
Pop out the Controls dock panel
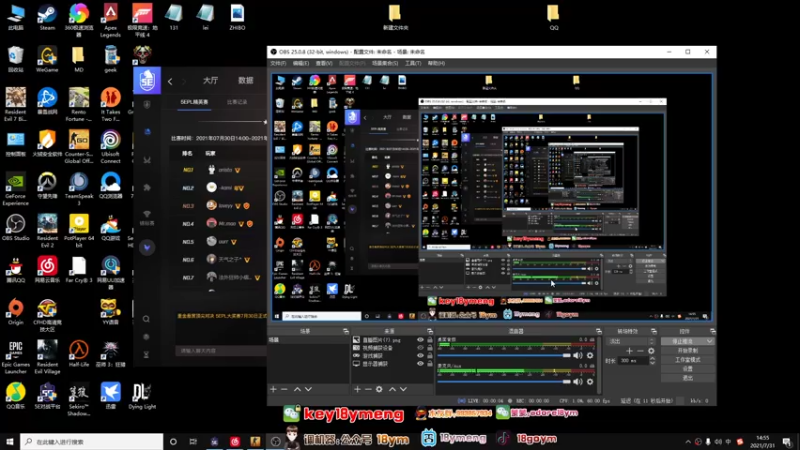coord(712,331)
